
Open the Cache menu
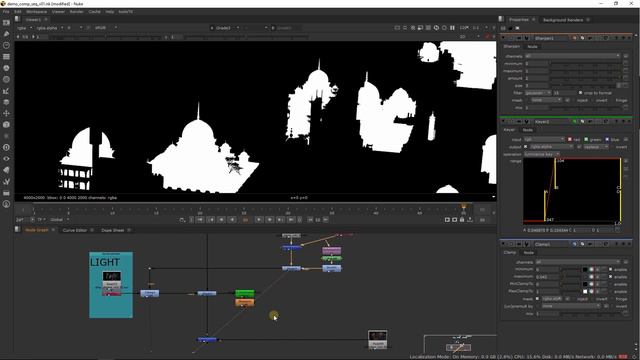[x=94, y=12]
